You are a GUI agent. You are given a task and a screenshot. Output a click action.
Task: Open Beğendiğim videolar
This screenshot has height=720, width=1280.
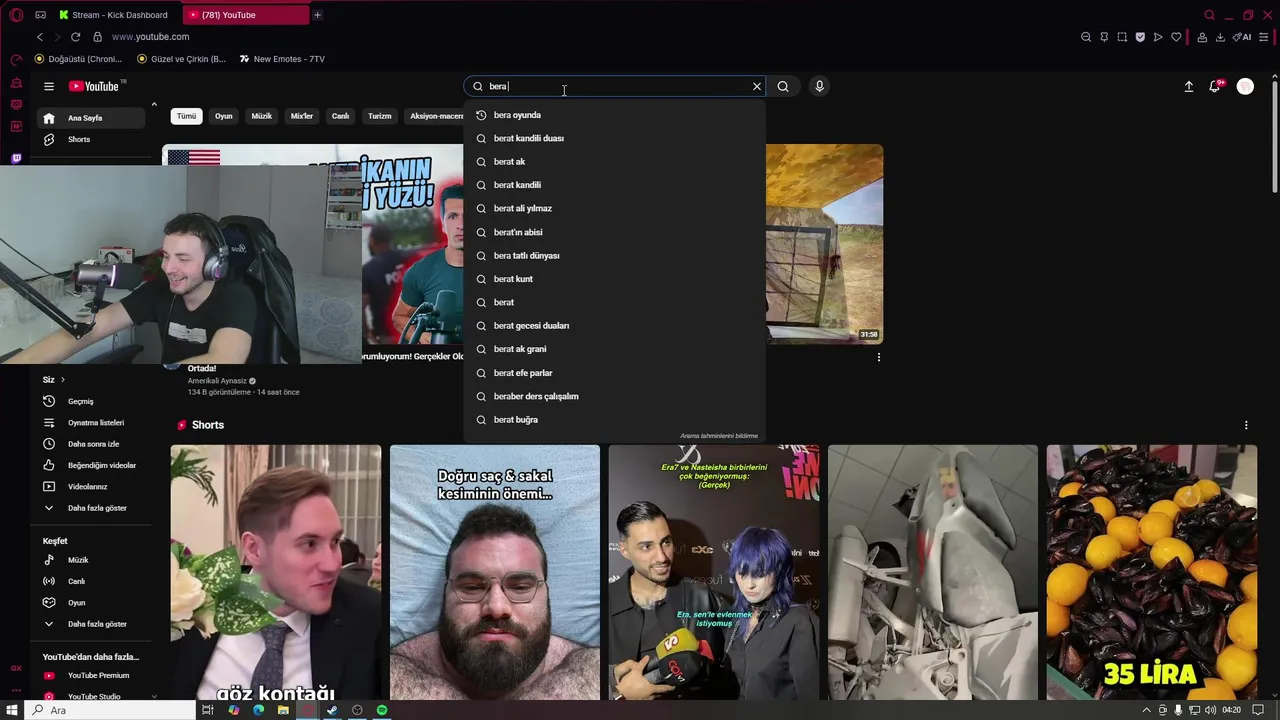tap(91, 465)
